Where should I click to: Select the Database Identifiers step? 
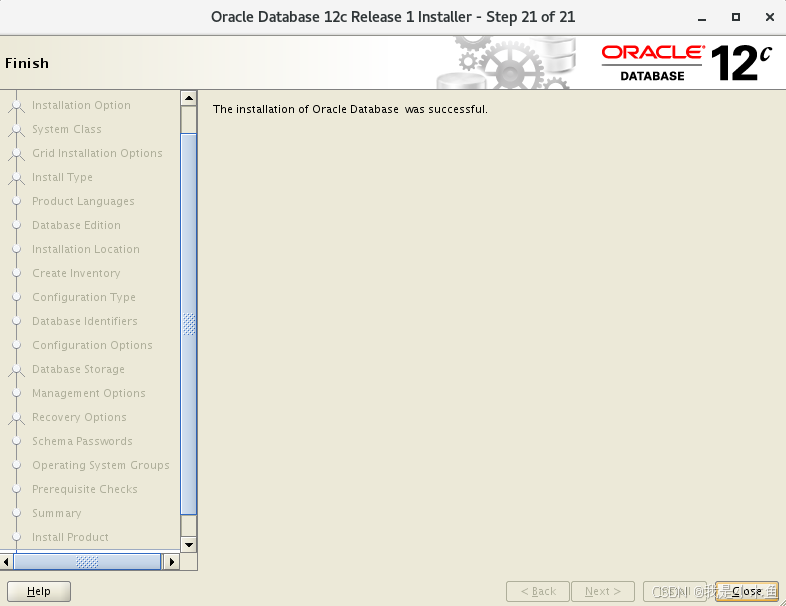point(85,321)
